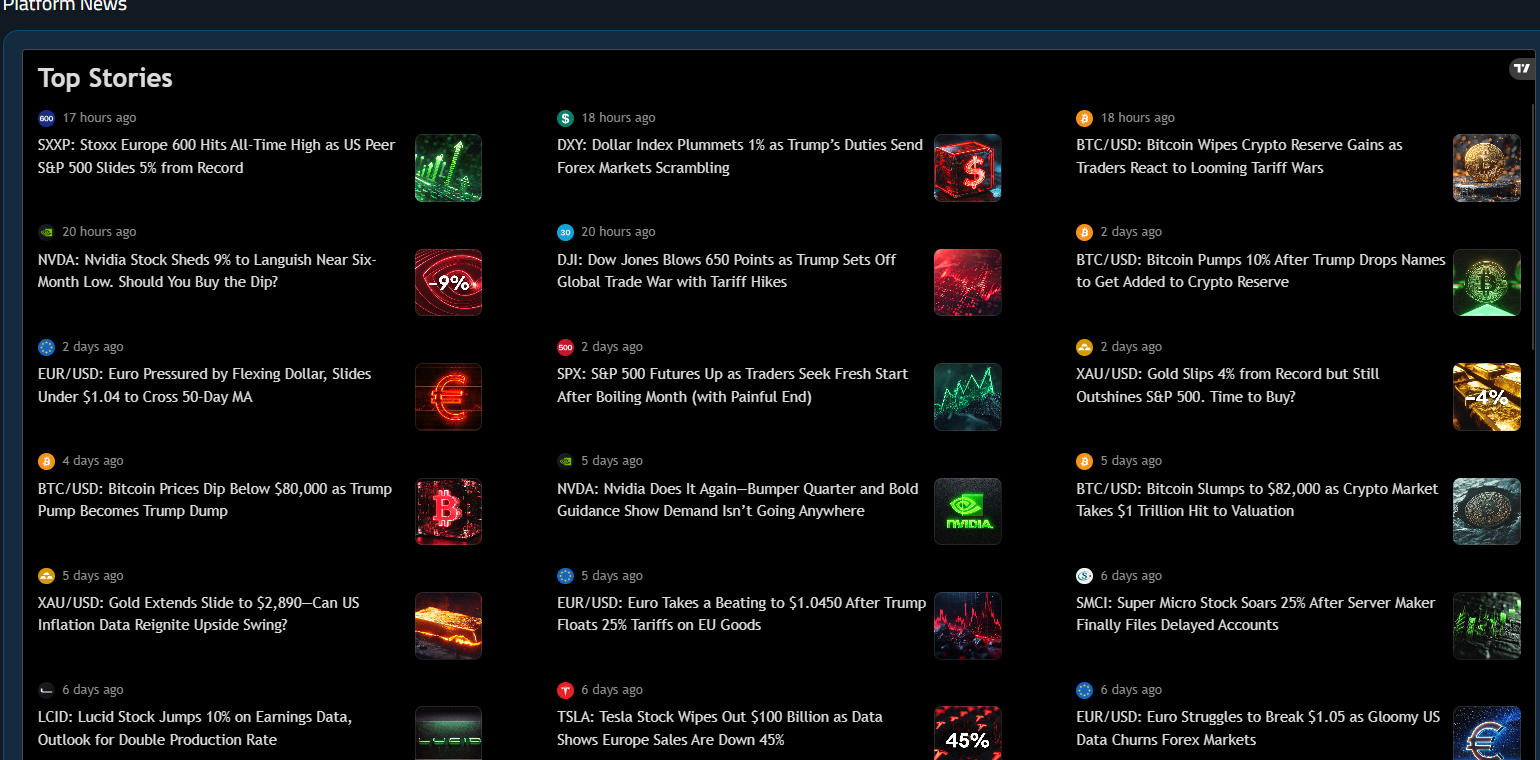This screenshot has height=760, width=1540.
Task: Open Nvidia -9% red thumbnail
Action: click(x=448, y=282)
